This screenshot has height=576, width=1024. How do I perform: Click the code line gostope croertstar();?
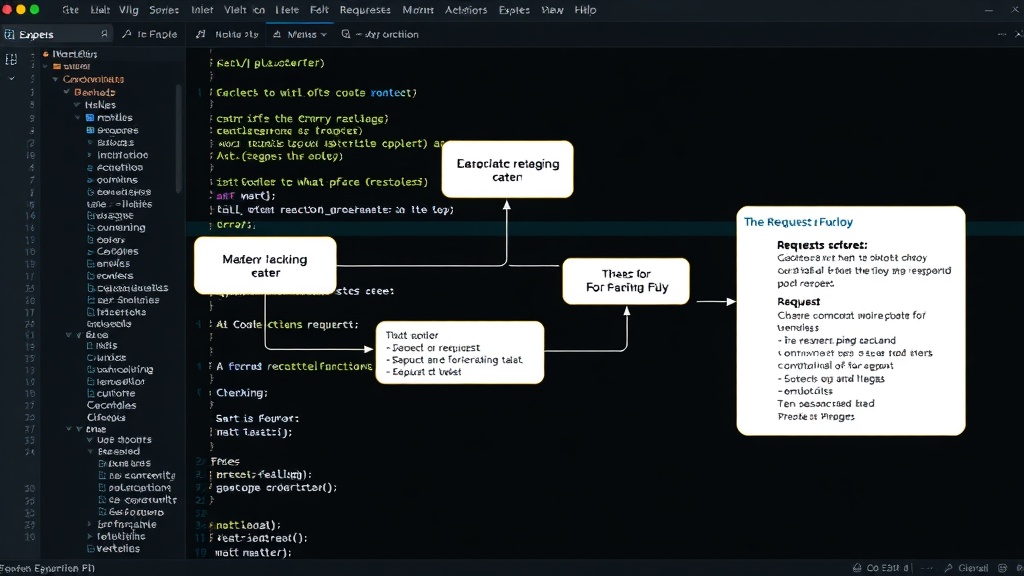click(x=277, y=487)
